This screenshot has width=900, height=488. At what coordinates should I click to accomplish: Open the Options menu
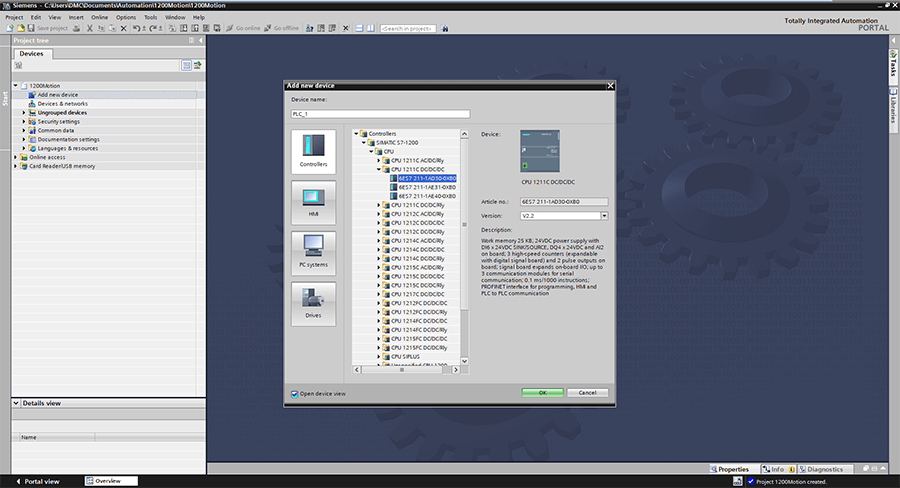click(x=126, y=17)
